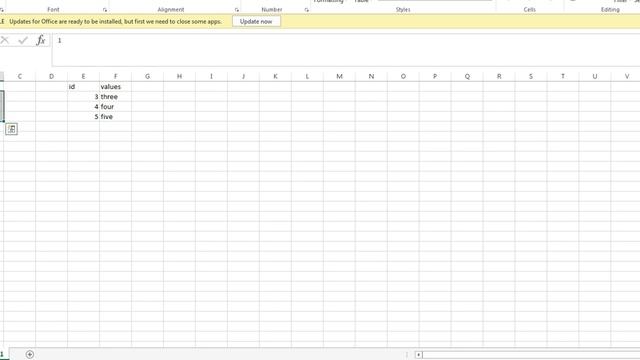Screen dimensions: 640x360
Task: Select the cell containing "five"
Action: [x=116, y=117]
